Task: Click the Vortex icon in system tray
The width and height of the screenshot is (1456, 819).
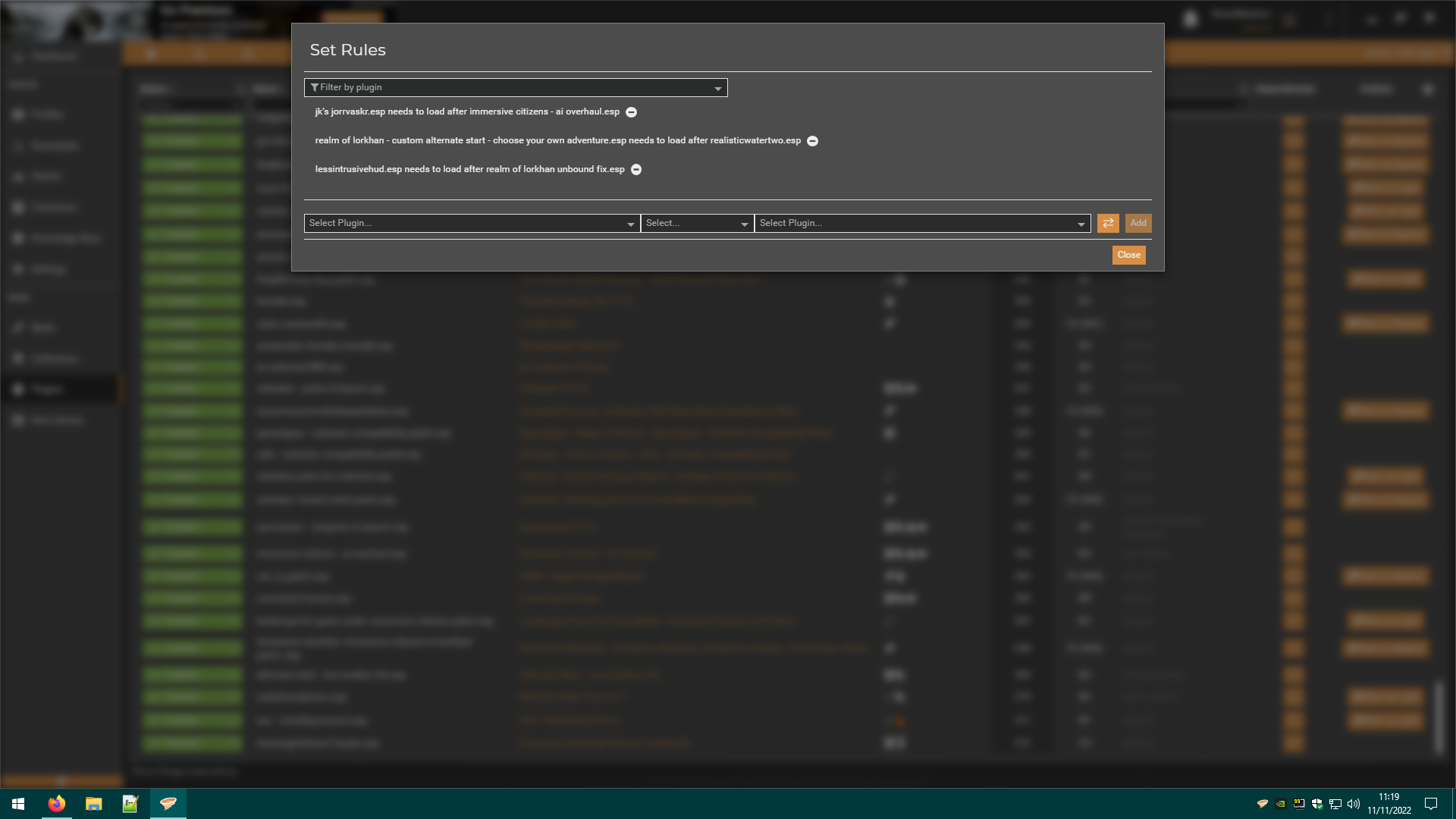Action: tap(1263, 804)
